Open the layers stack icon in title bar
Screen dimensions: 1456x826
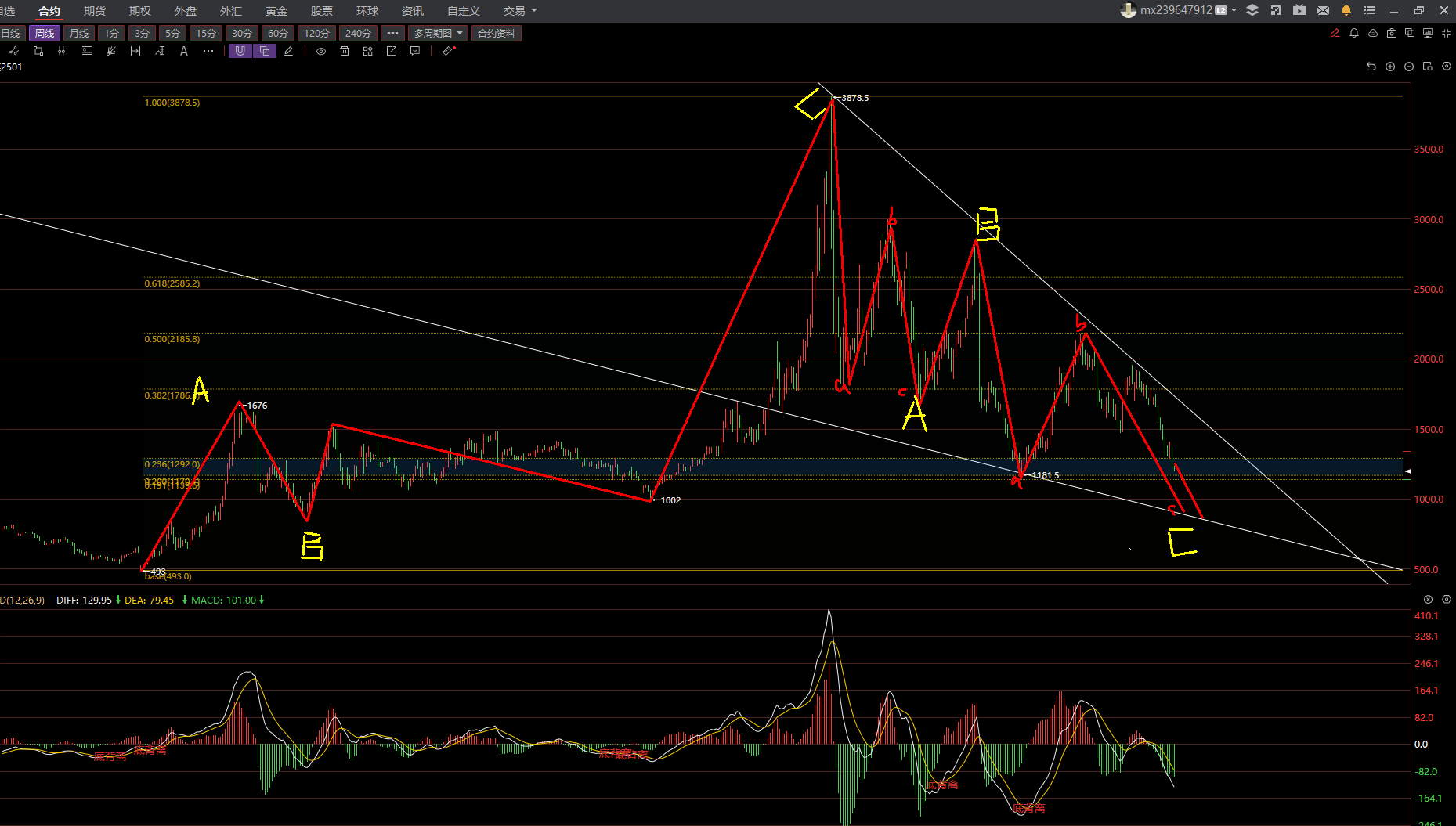point(1252,10)
